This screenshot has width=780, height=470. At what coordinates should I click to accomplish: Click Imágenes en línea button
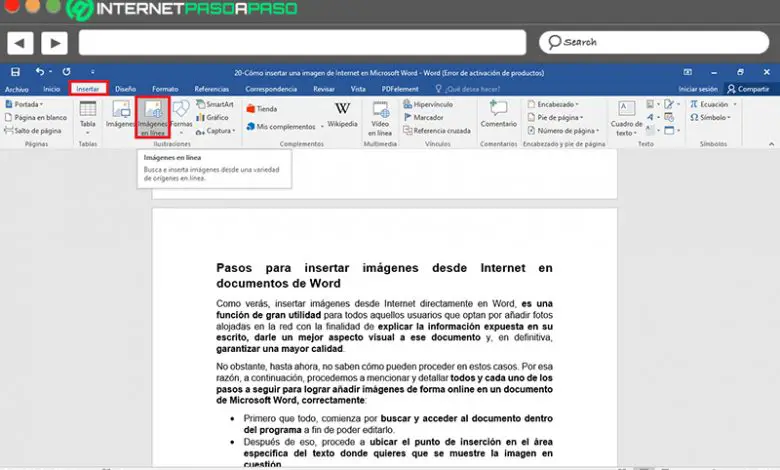tap(153, 117)
